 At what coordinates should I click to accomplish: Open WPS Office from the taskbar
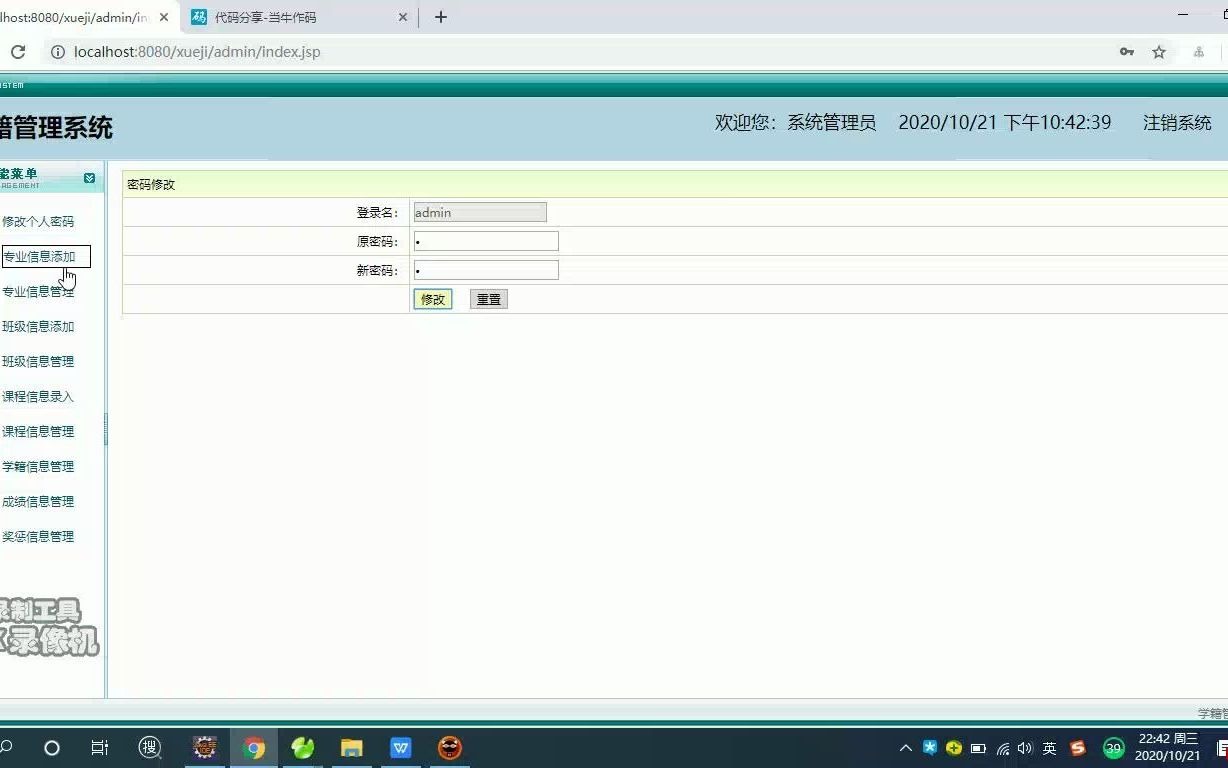pyautogui.click(x=400, y=747)
